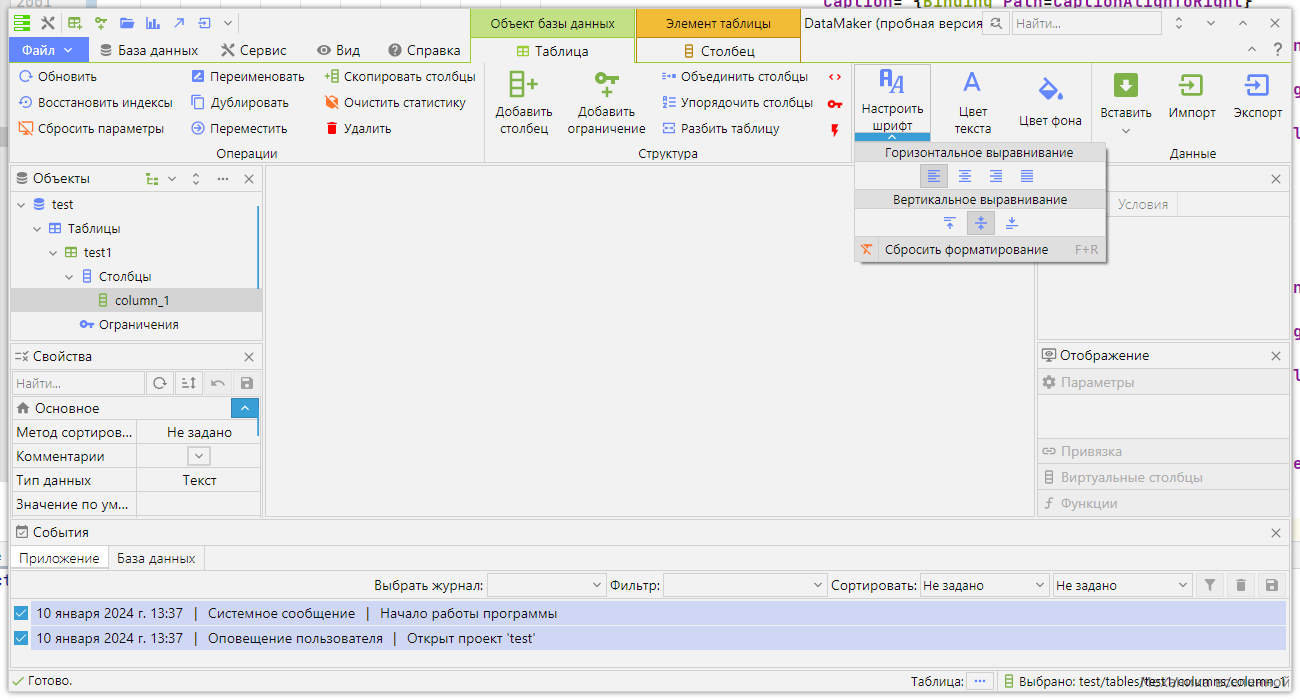
Task: Collapse the Основное properties section
Action: (x=245, y=408)
